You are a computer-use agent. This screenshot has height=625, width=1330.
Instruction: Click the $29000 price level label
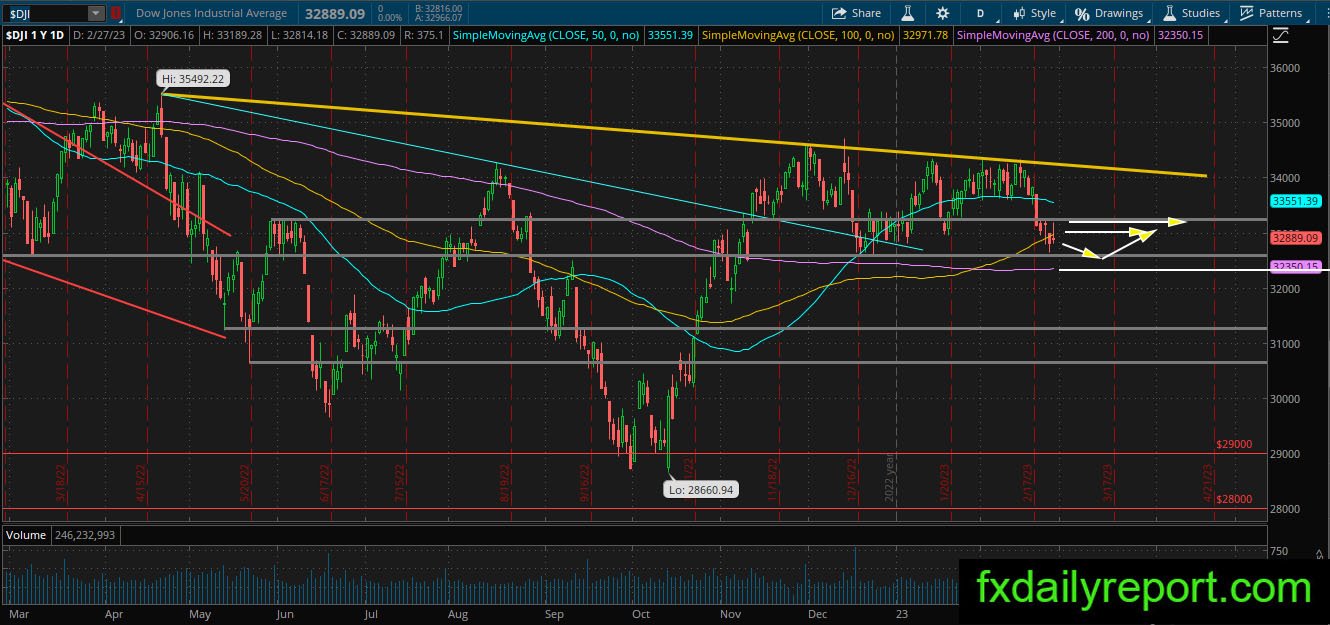(1234, 444)
